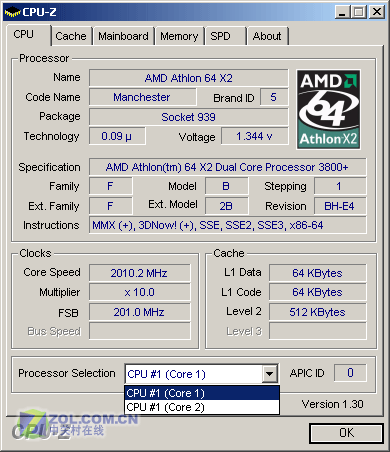The height and width of the screenshot is (452, 390).
Task: Click the Specification text field
Action: pos(227,167)
